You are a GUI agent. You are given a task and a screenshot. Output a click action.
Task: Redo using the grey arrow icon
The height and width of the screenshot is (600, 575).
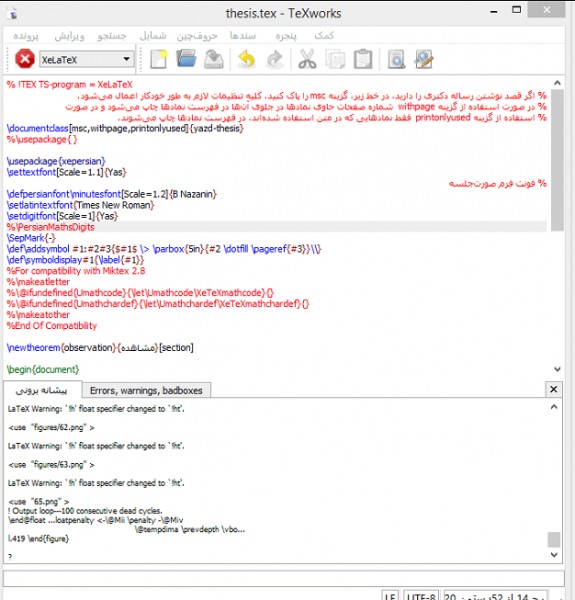tap(274, 59)
